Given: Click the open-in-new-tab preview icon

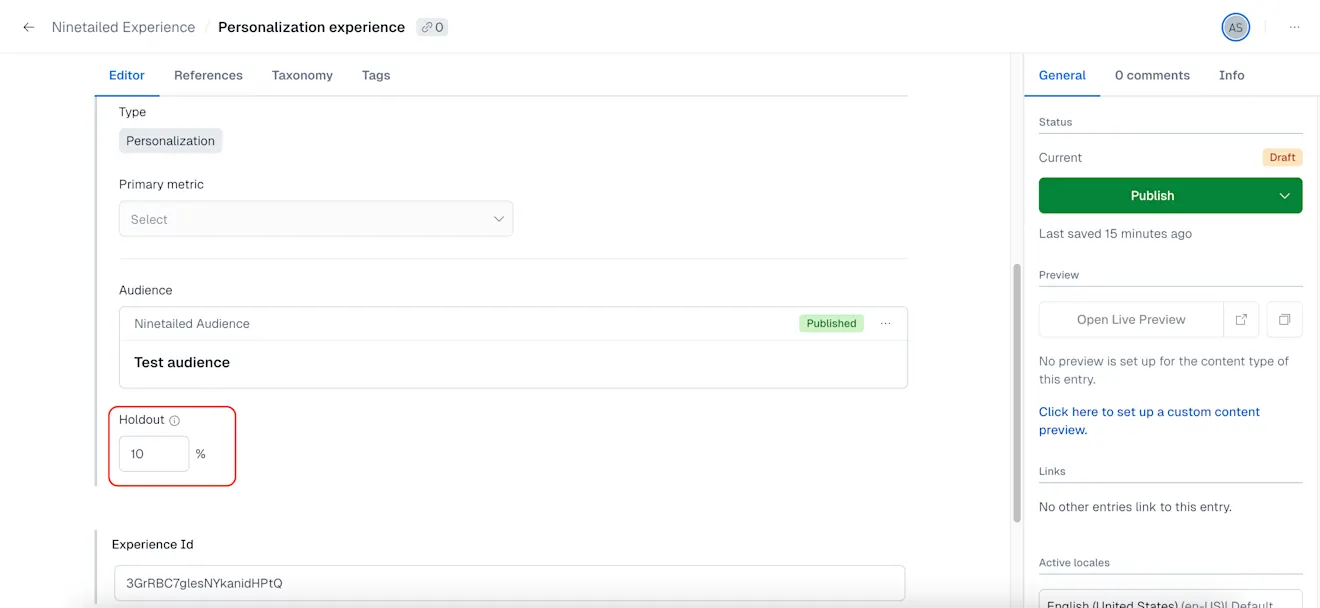Looking at the screenshot, I should point(1241,319).
